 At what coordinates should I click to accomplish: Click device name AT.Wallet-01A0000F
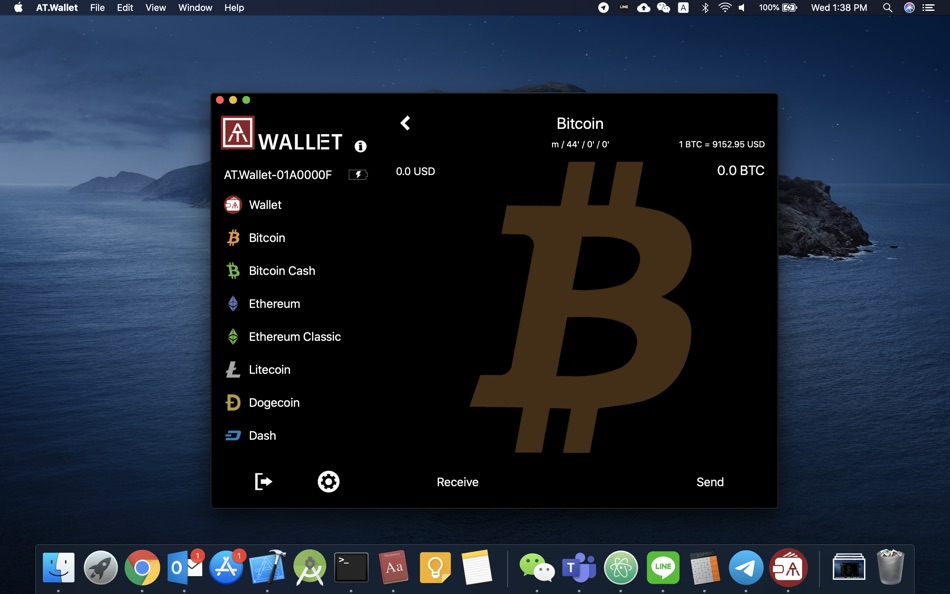point(277,175)
